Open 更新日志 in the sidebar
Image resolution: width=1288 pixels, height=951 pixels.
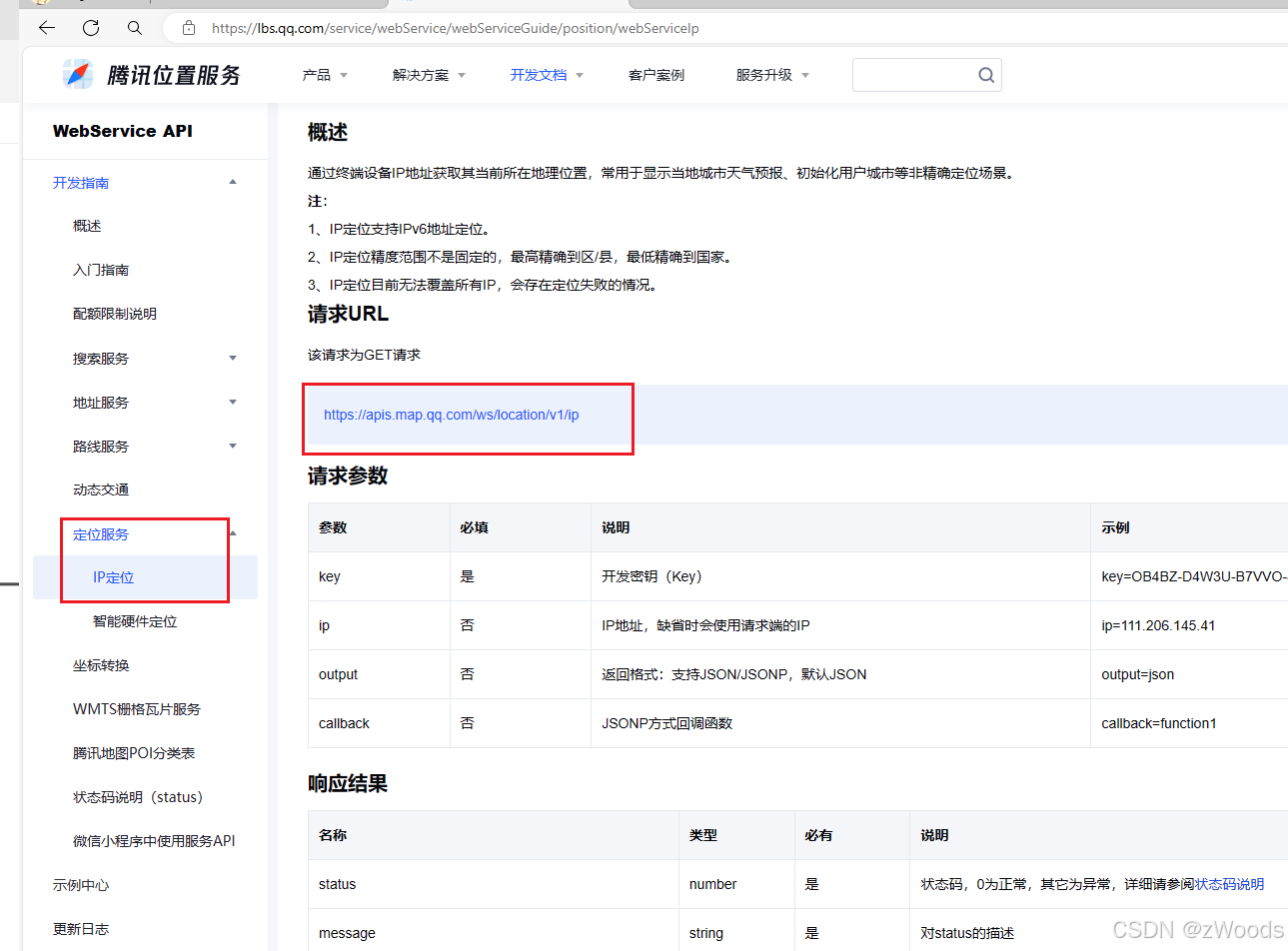click(81, 929)
